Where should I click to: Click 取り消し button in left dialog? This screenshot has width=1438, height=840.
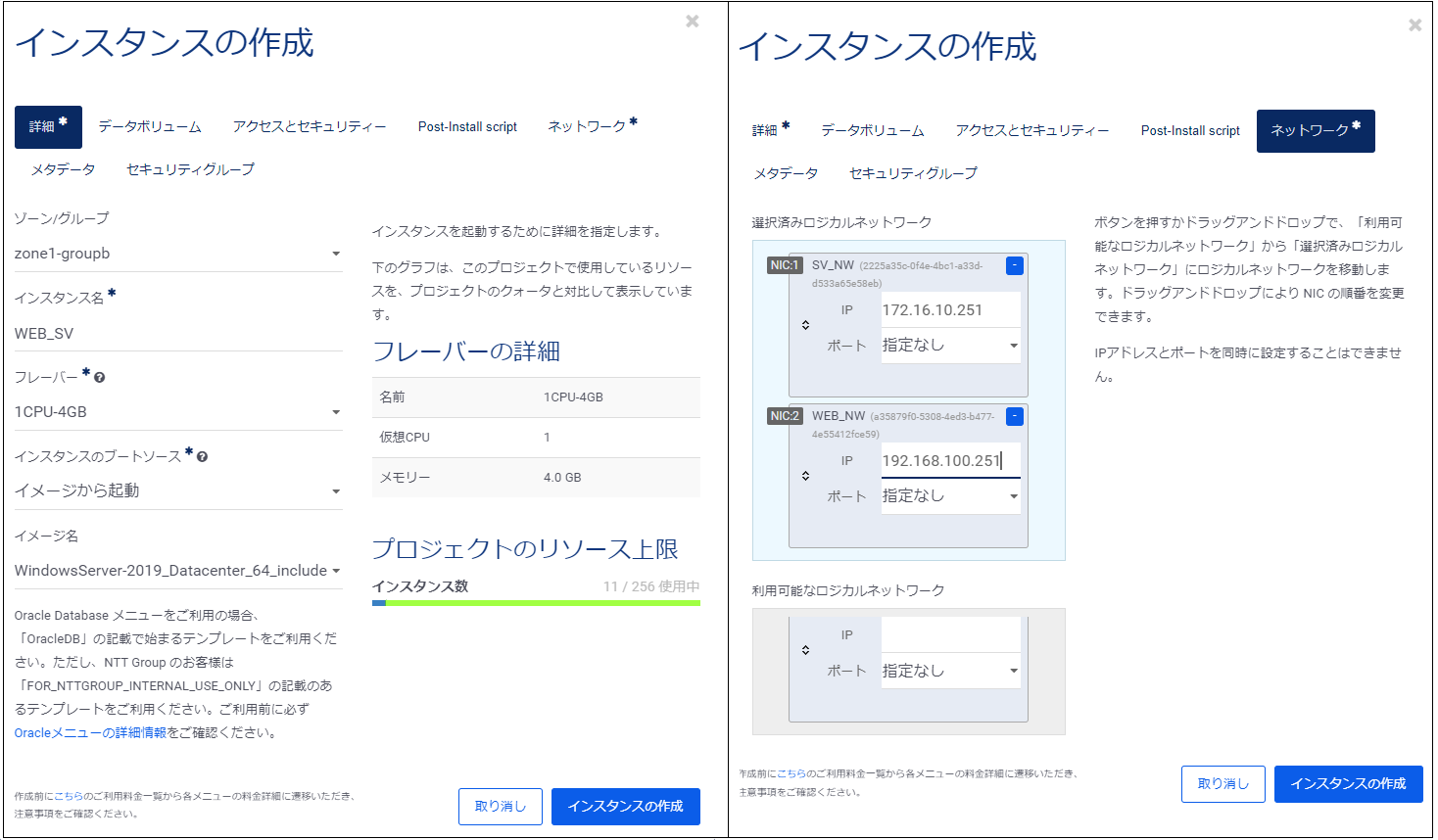pyautogui.click(x=501, y=807)
